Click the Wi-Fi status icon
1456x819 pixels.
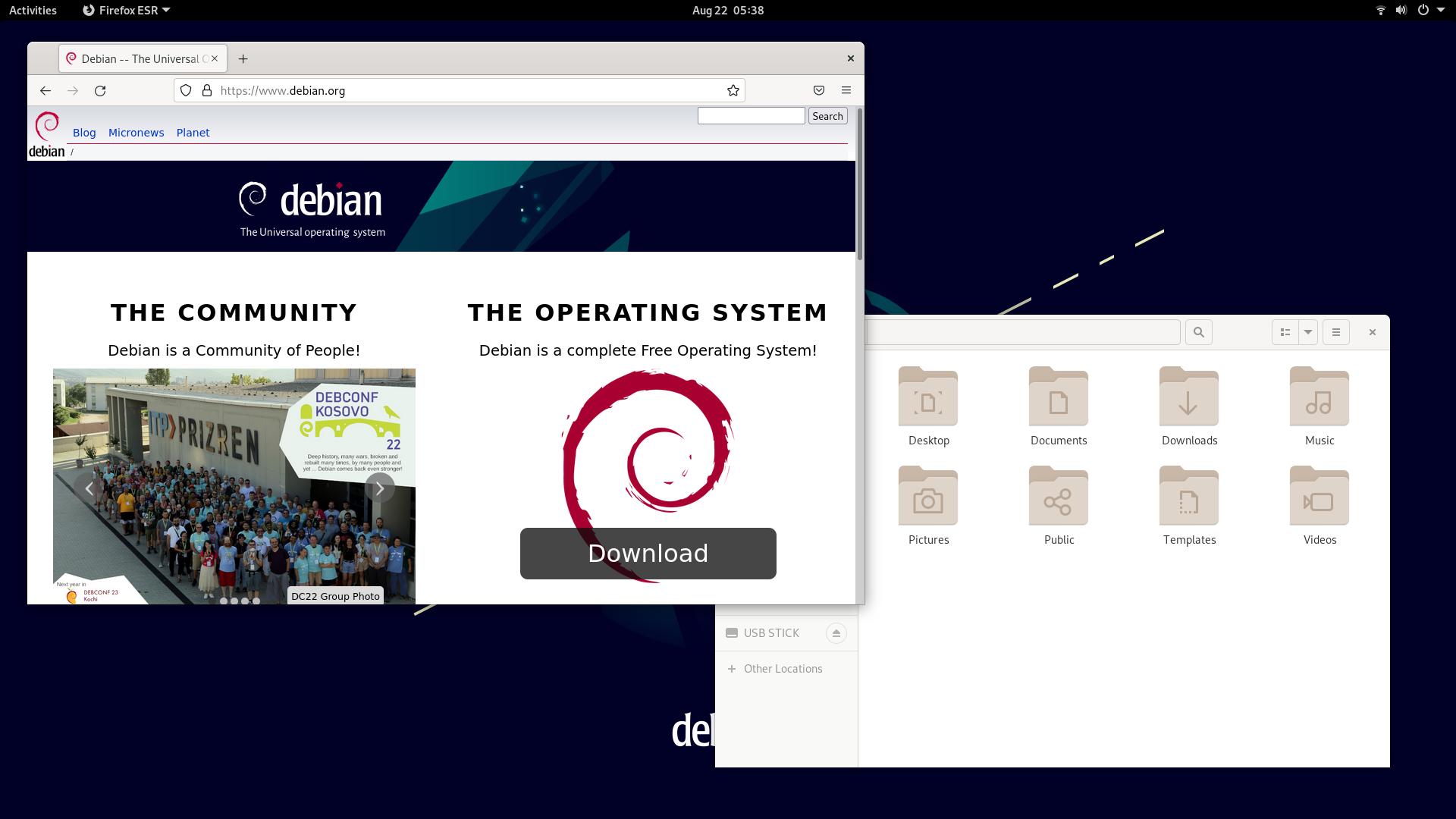(x=1381, y=10)
